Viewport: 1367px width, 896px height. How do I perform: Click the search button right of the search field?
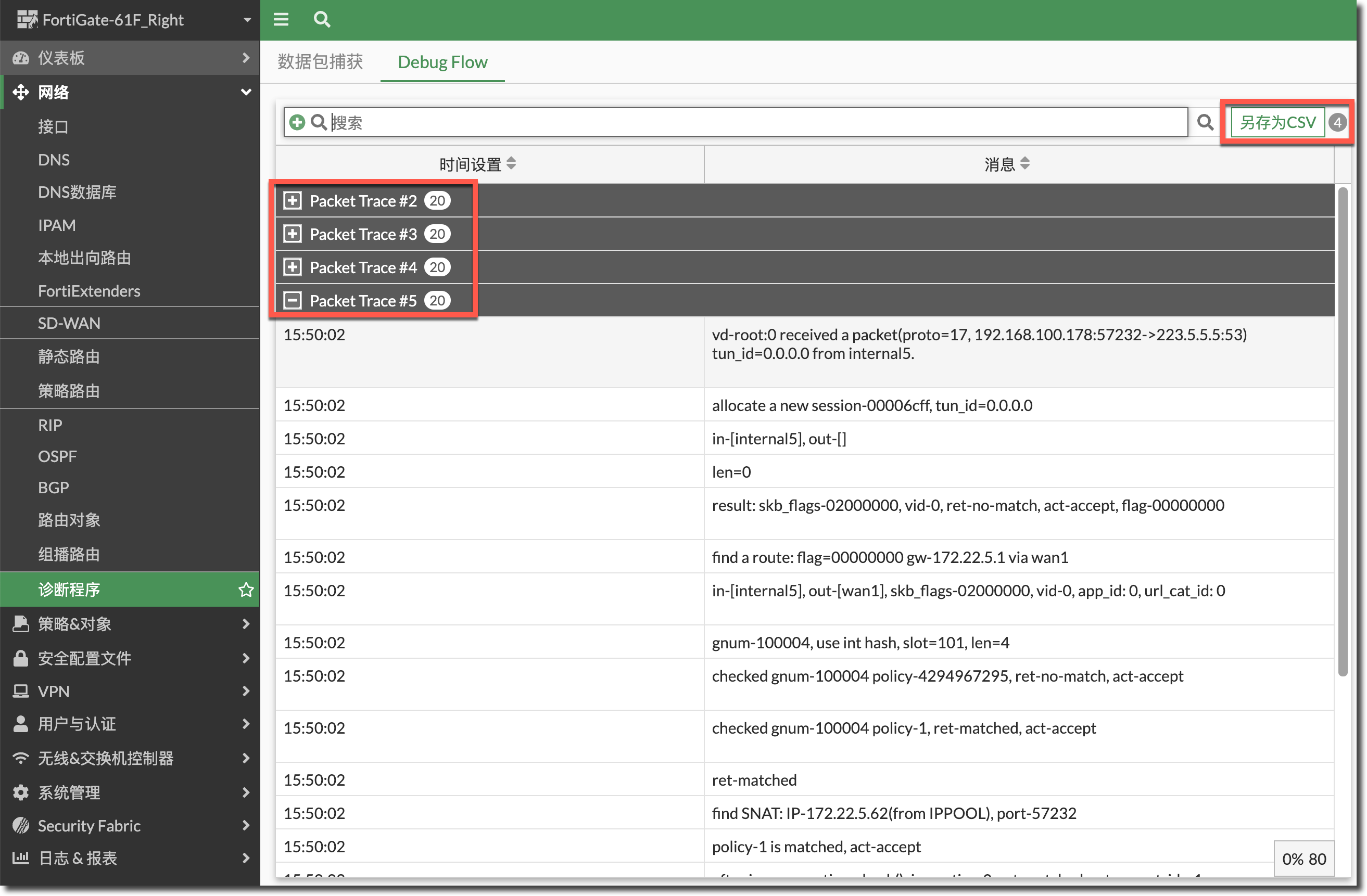pos(1205,122)
